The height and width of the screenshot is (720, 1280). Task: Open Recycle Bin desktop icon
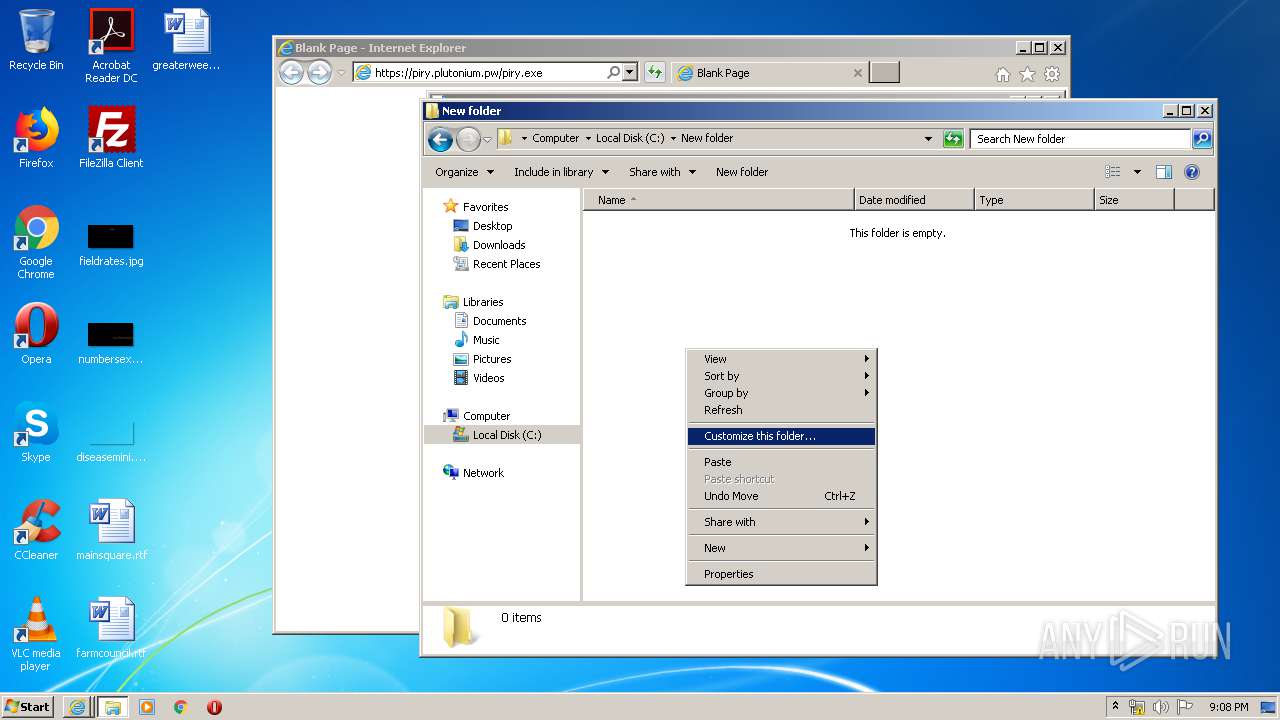click(x=36, y=40)
